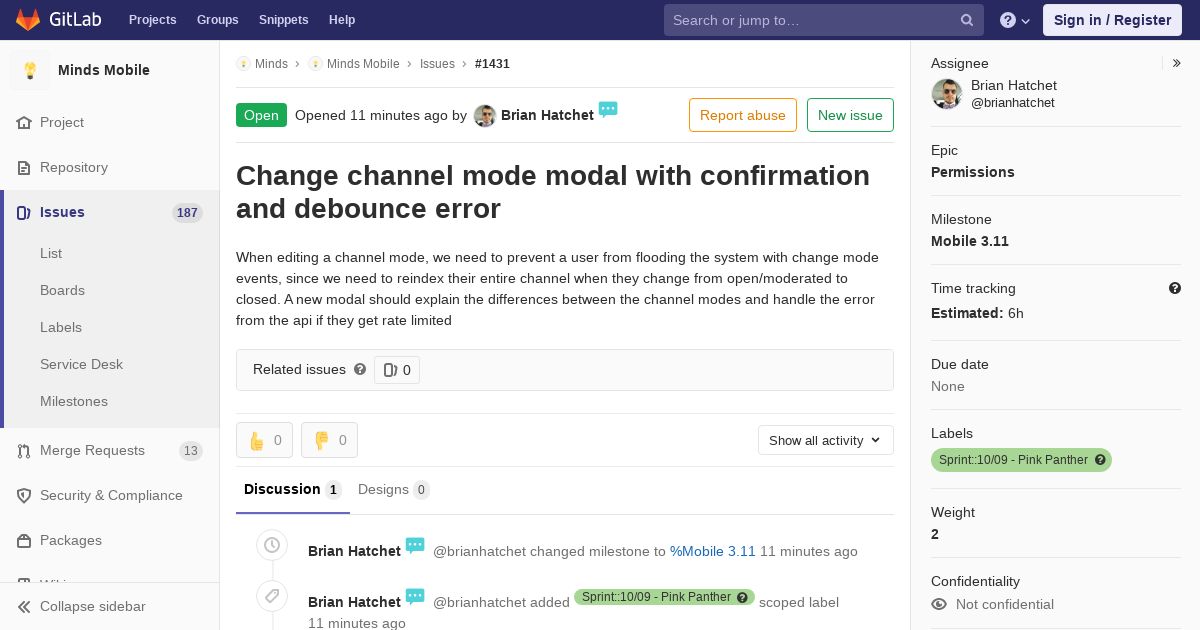Click the green Open status badge
Image resolution: width=1200 pixels, height=630 pixels.
coord(261,115)
